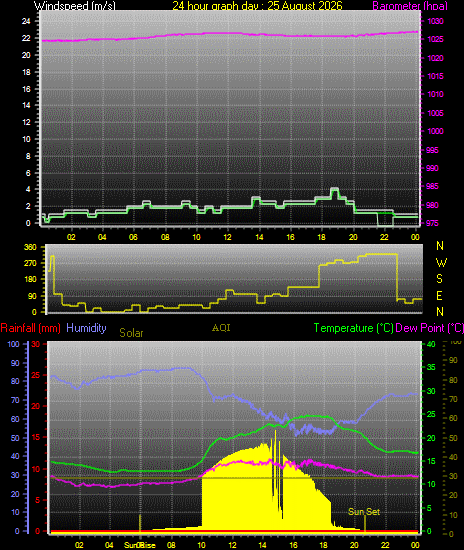The width and height of the screenshot is (464, 550).
Task: Click the 24 hour graph date title
Action: point(257,6)
